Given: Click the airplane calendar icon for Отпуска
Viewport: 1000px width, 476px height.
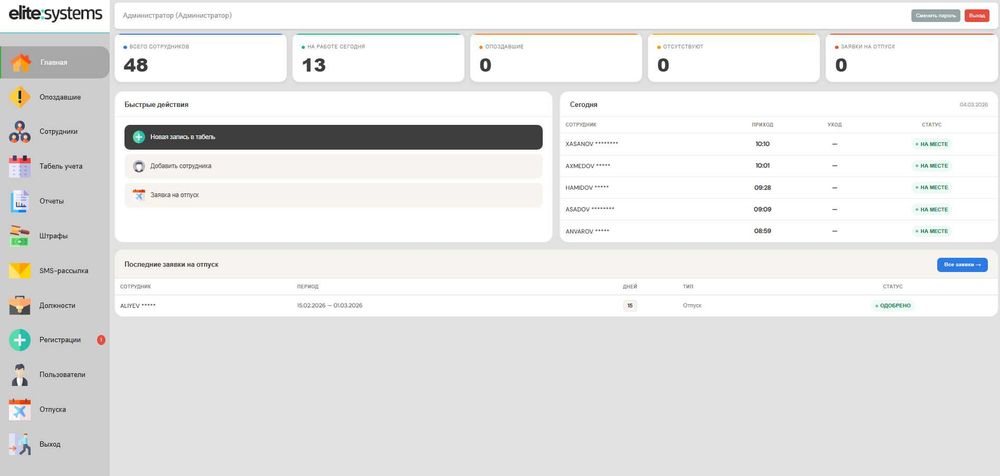Looking at the screenshot, I should [20, 410].
